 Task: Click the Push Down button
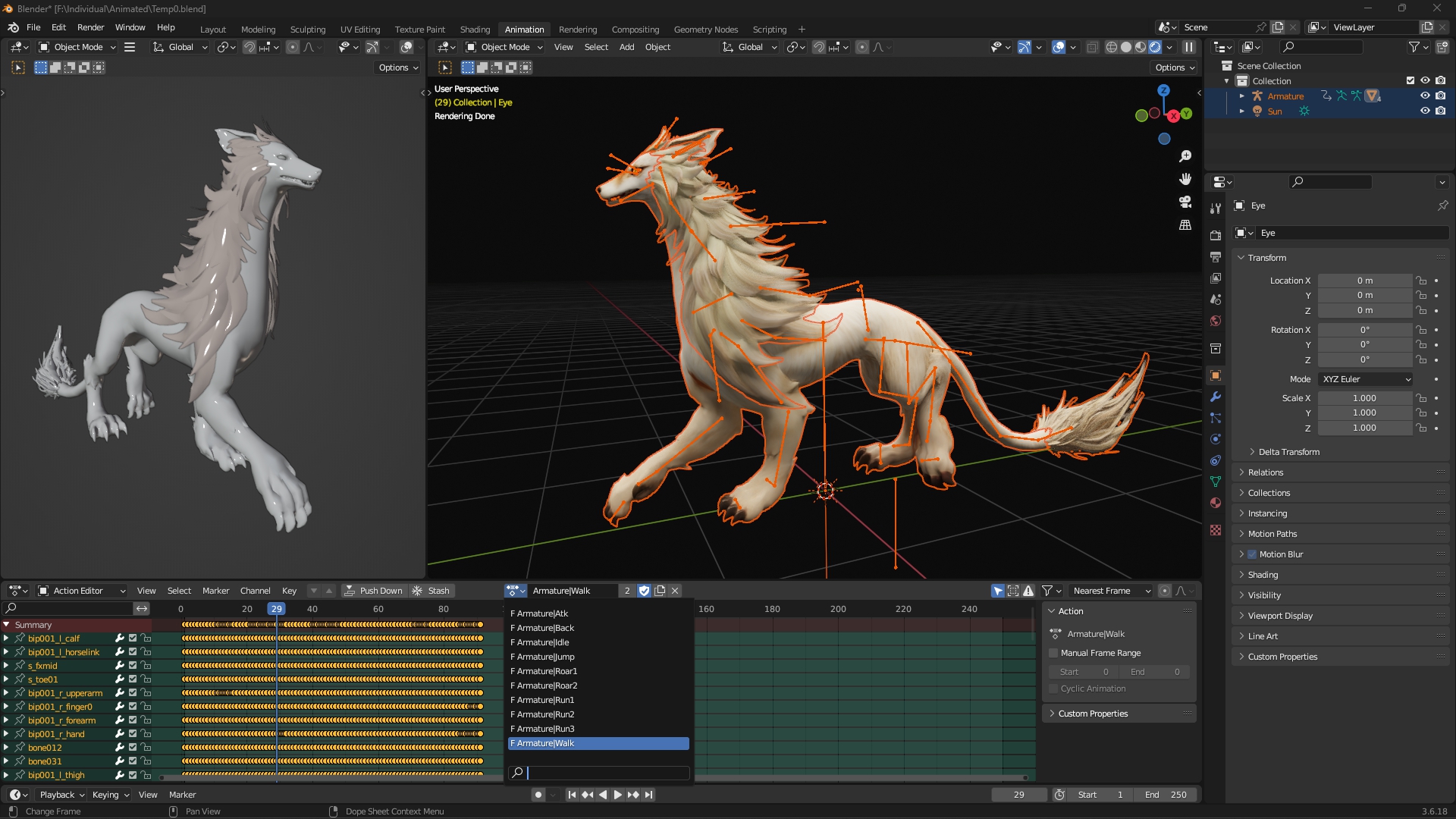(373, 591)
